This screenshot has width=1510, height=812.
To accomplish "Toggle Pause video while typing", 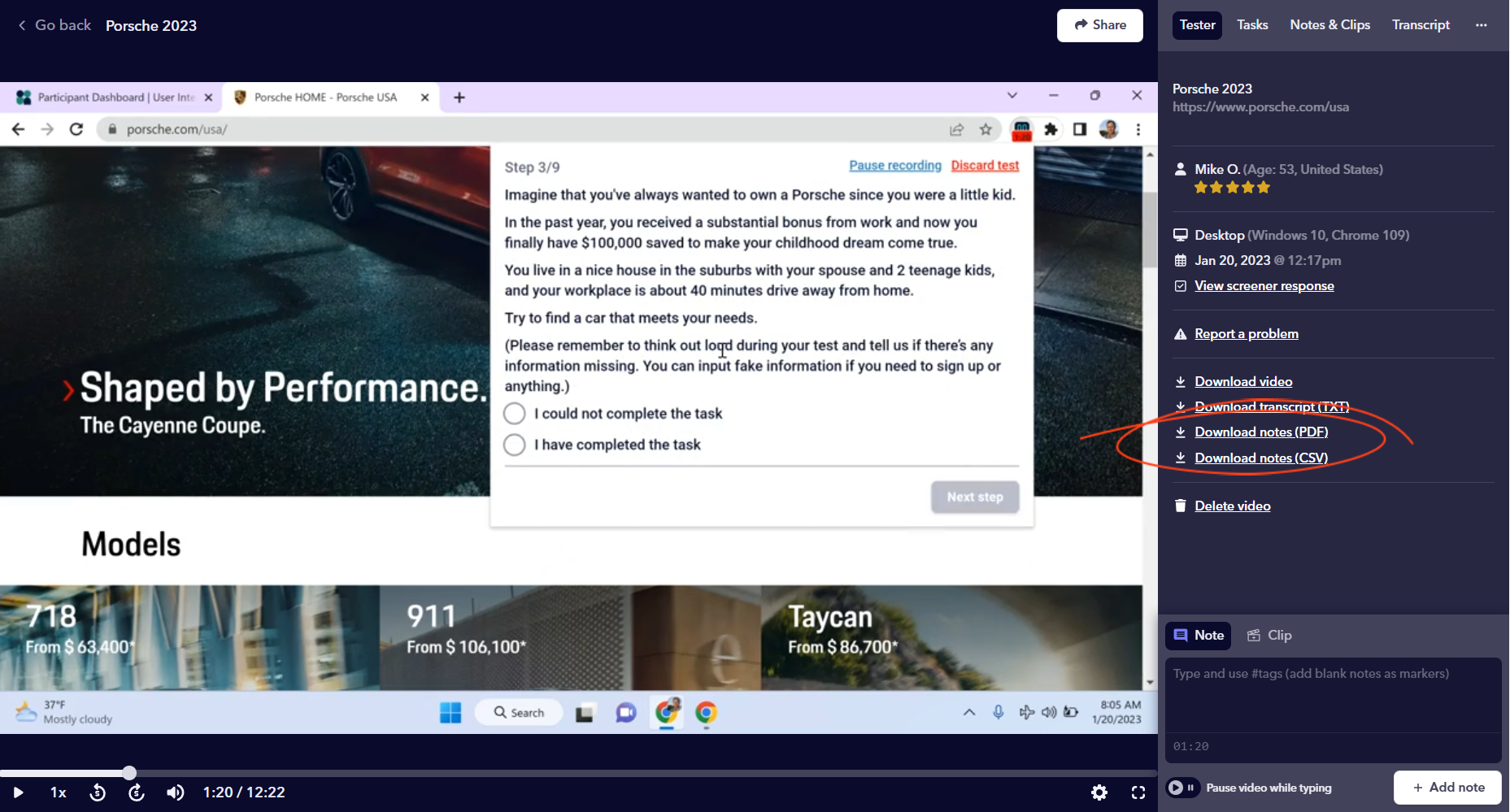I will point(1182,788).
